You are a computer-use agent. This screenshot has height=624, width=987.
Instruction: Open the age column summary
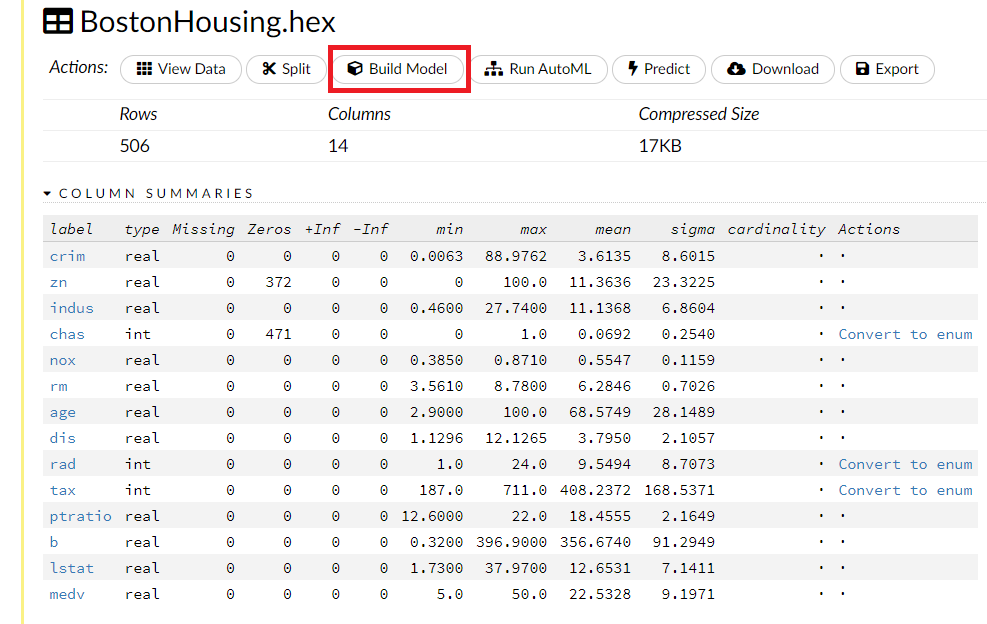(x=62, y=412)
